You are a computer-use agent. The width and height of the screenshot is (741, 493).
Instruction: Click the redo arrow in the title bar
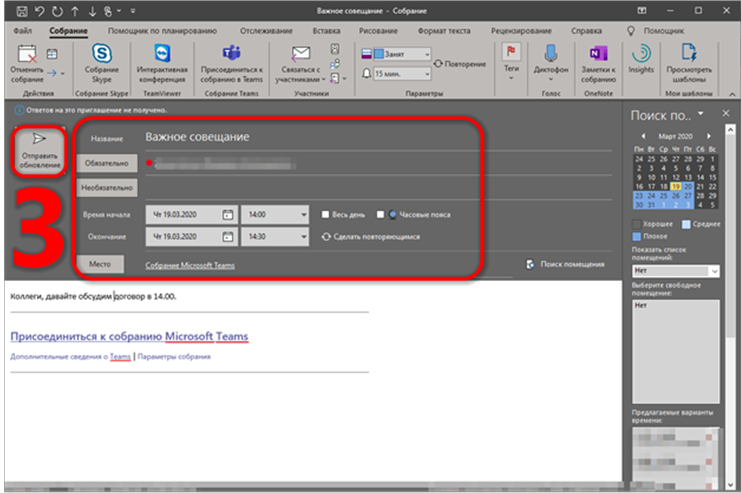[57, 10]
